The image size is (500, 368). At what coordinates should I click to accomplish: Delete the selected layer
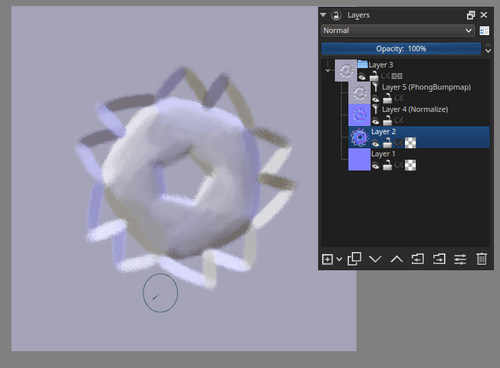coord(481,259)
